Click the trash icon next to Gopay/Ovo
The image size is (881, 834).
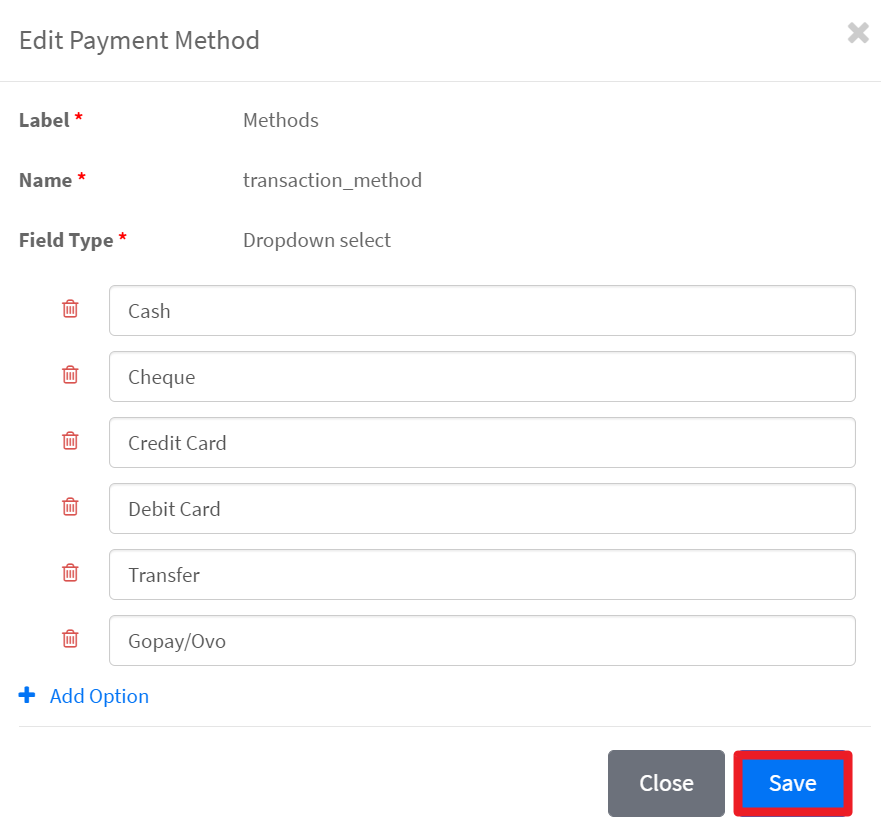coord(70,639)
